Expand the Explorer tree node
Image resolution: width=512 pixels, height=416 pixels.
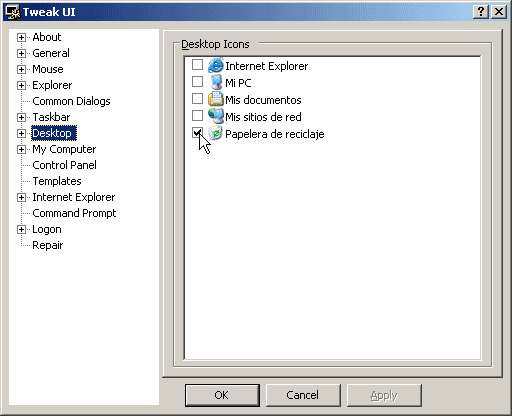(21, 85)
